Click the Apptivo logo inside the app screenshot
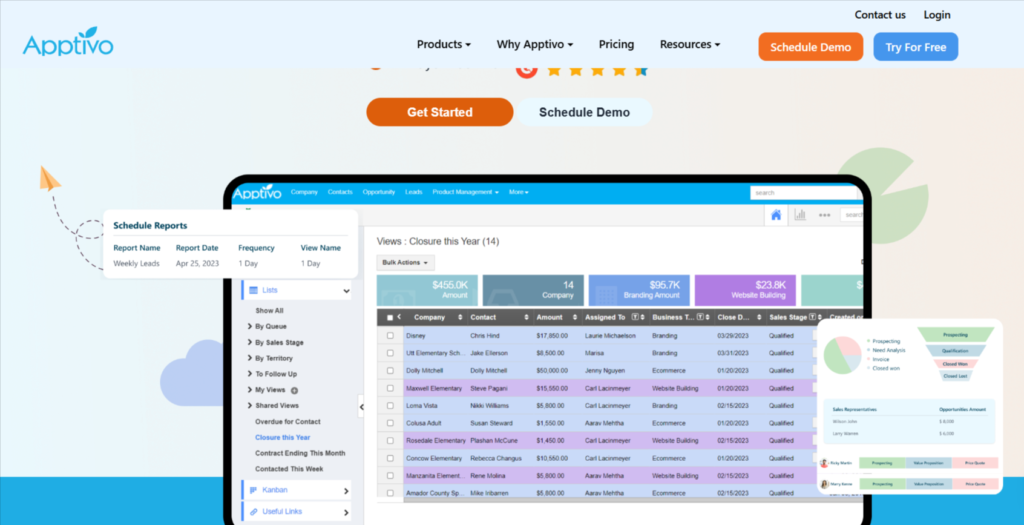The image size is (1024, 525). click(x=257, y=193)
